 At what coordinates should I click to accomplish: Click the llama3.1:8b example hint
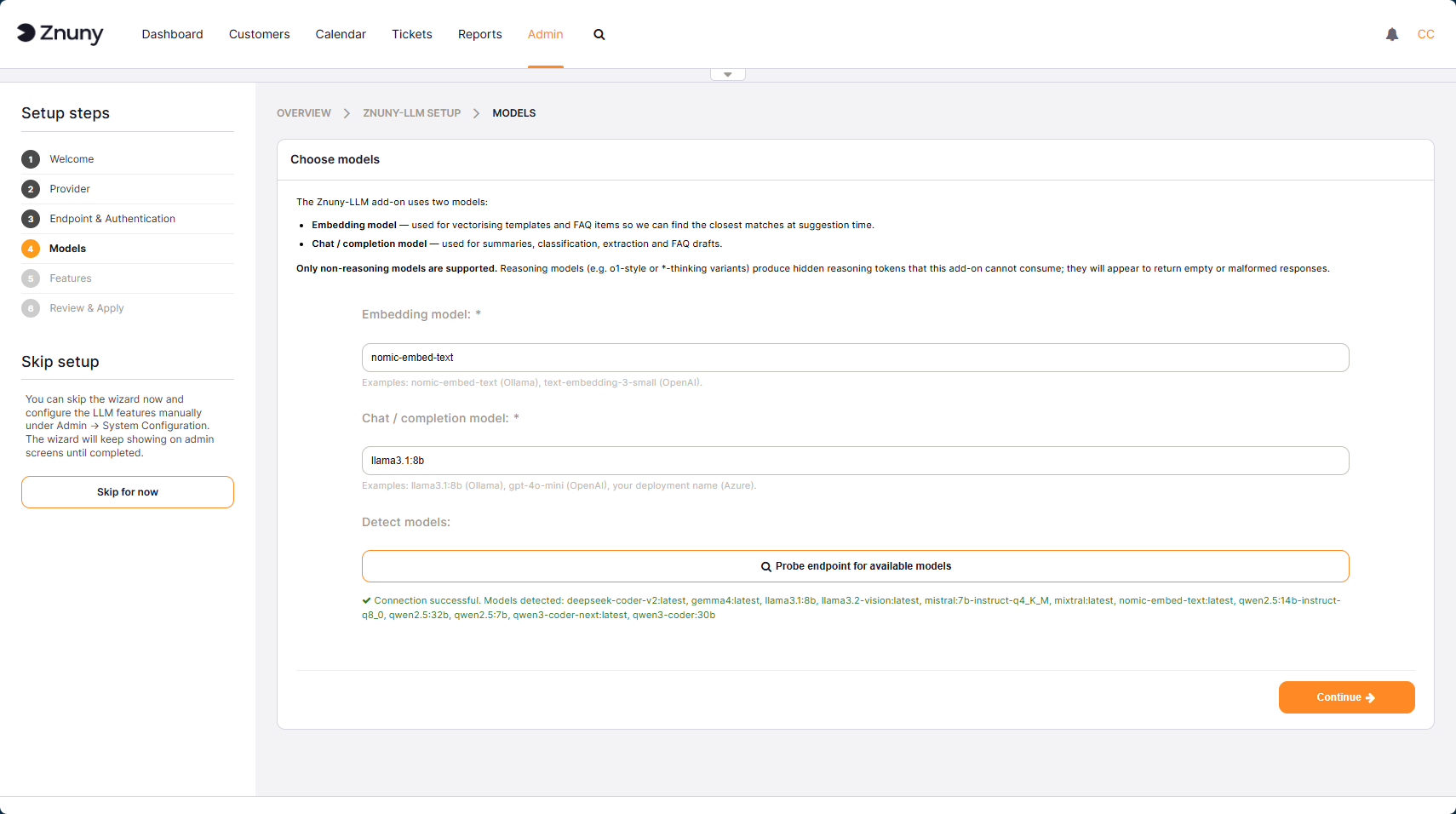click(x=559, y=485)
